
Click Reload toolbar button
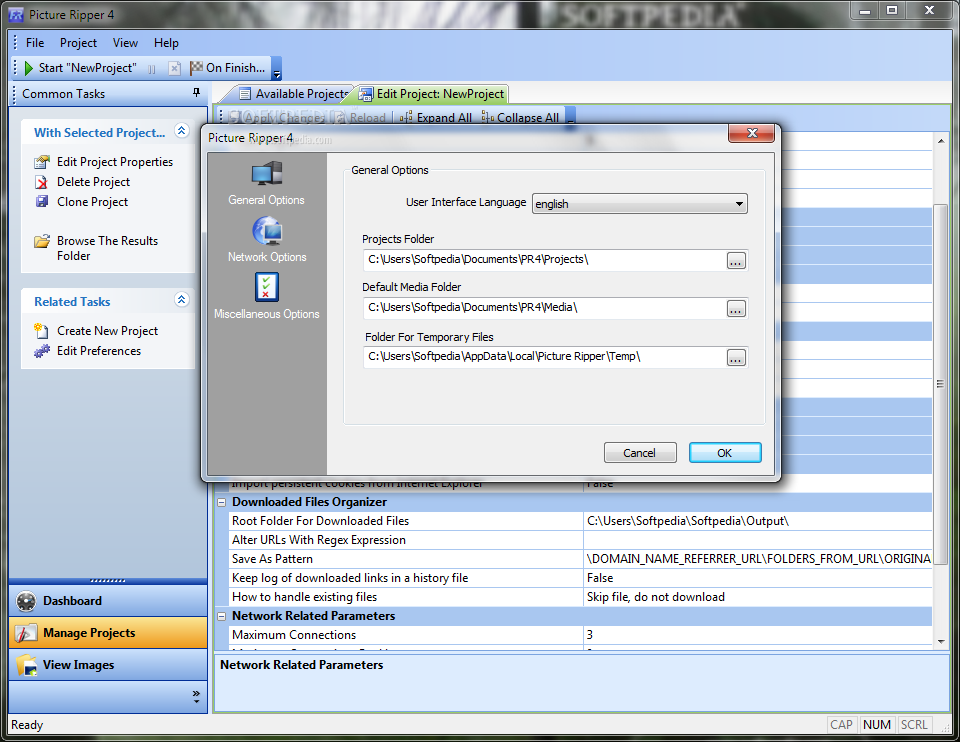tap(361, 117)
